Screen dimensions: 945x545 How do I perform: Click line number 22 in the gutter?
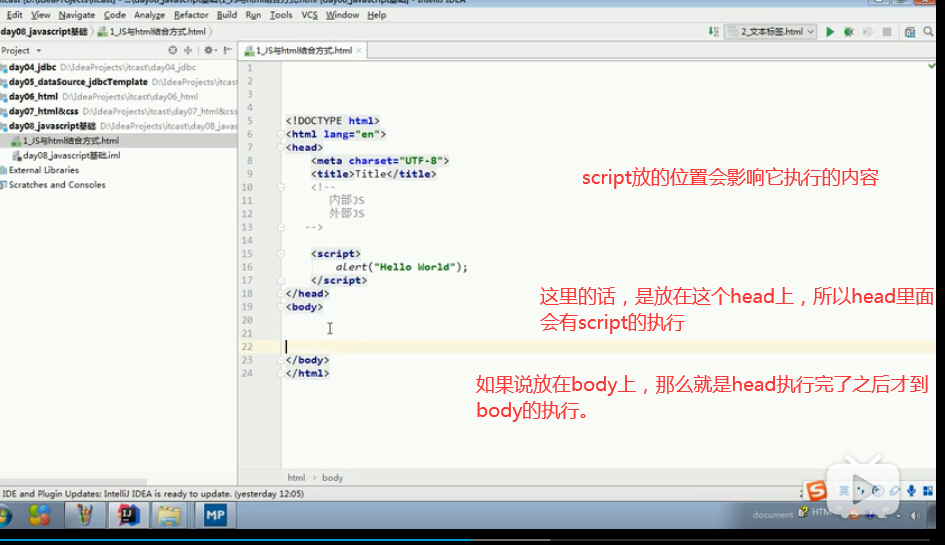(247, 347)
